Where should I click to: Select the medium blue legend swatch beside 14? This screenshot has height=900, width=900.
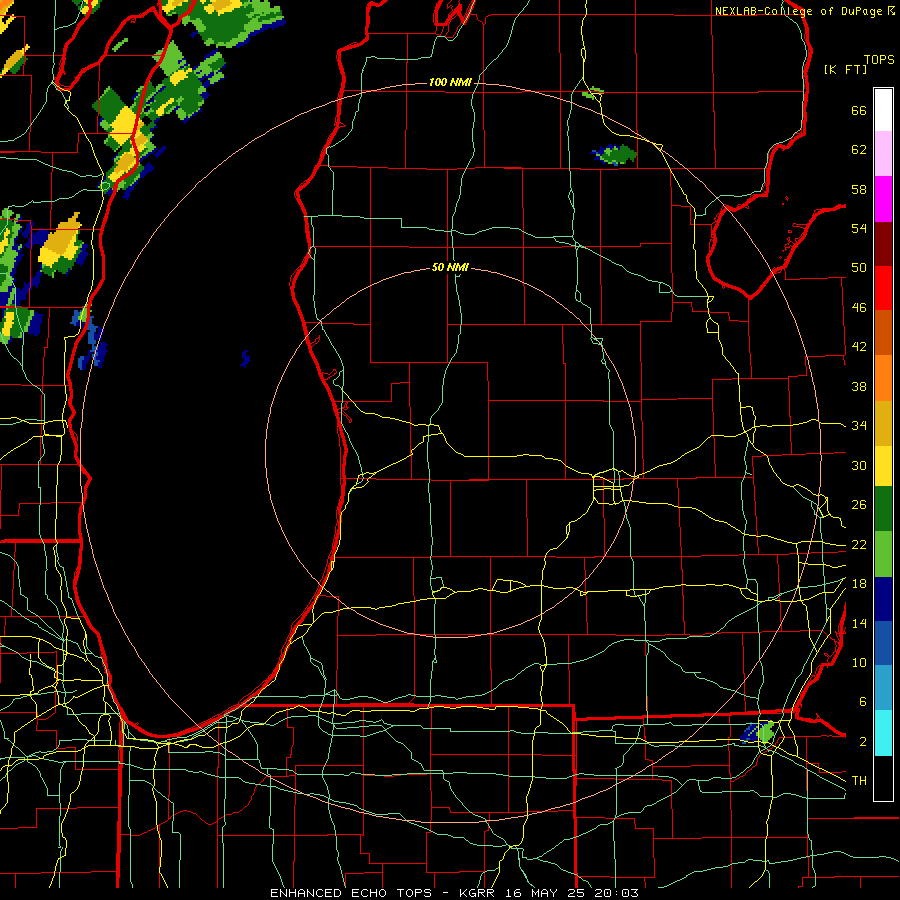883,643
